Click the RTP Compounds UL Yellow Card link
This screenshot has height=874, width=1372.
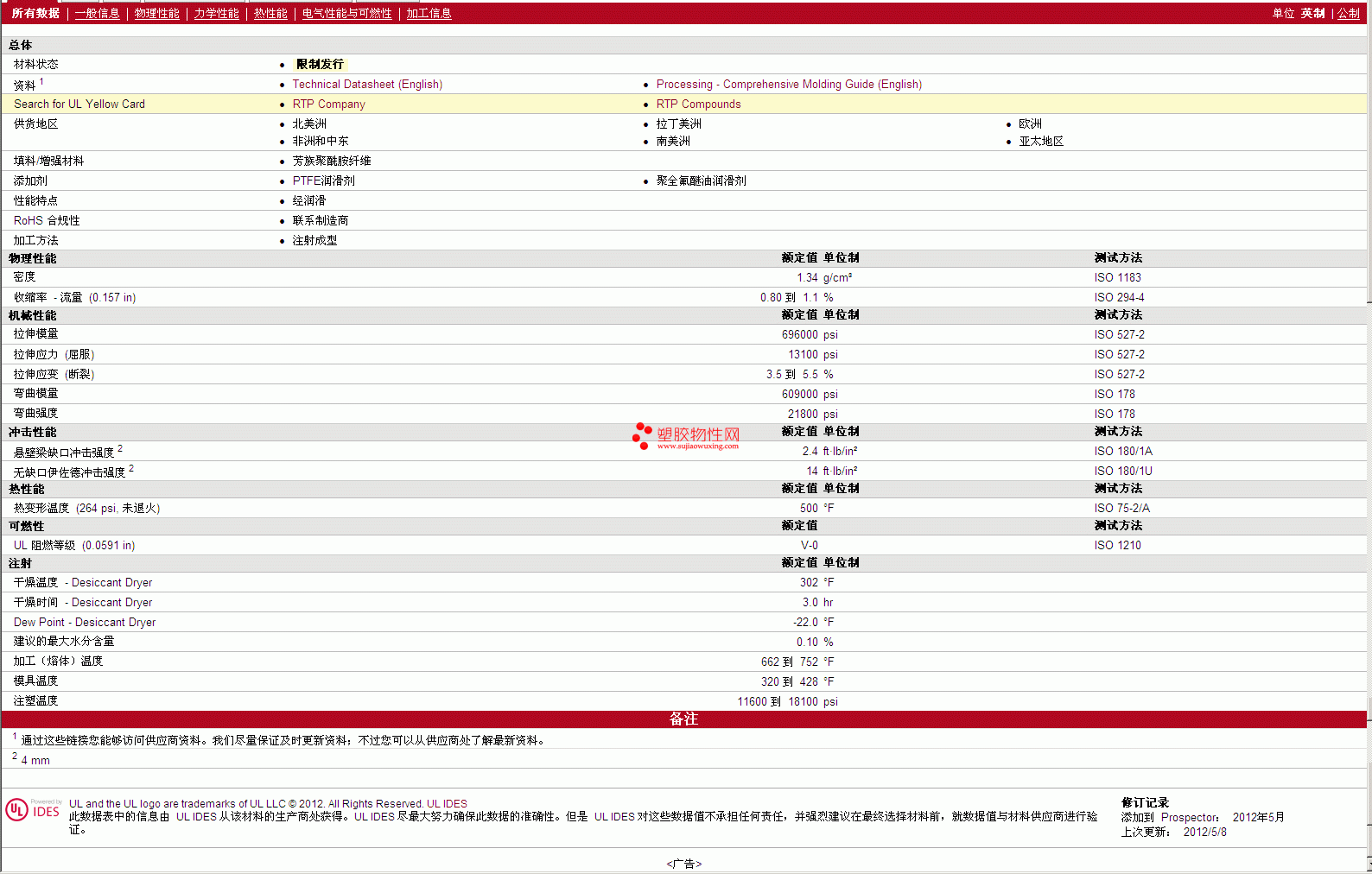(698, 104)
